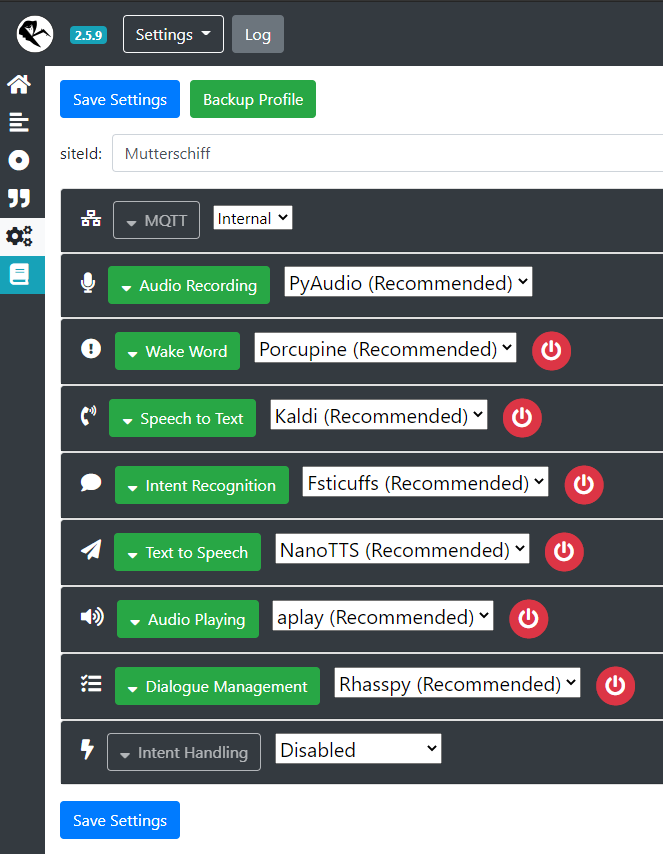The image size is (663, 854).
Task: Focus the siteId input field
Action: [387, 153]
